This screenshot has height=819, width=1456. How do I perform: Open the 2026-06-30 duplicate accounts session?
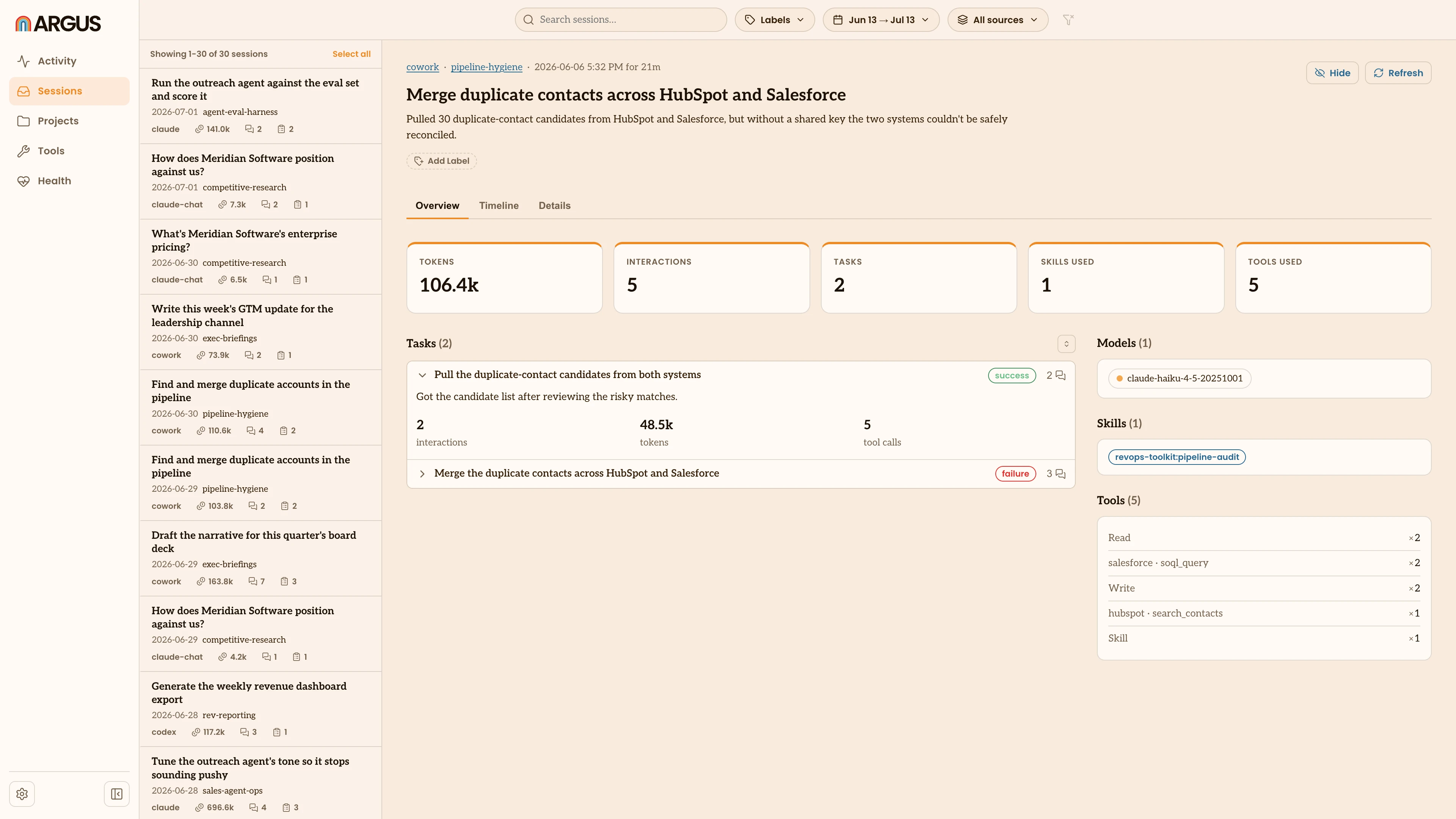coord(260,408)
